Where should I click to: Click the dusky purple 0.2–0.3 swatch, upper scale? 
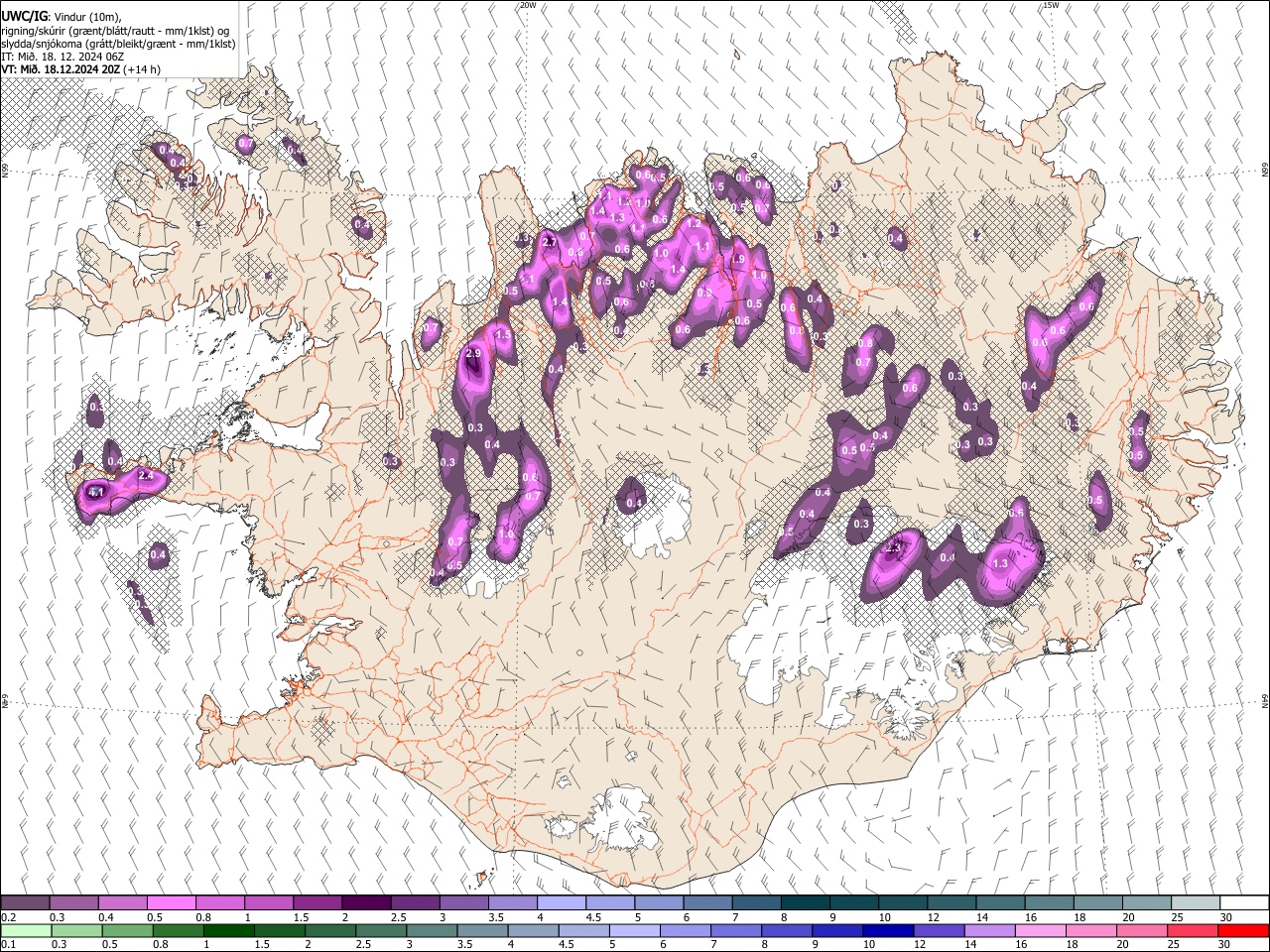25,903
